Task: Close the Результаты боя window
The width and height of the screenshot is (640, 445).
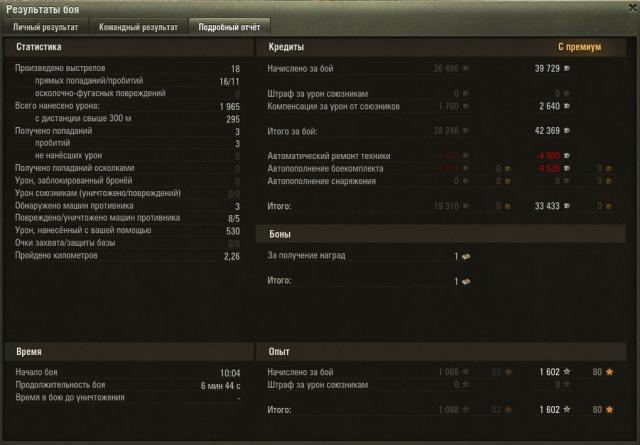Action: click(633, 9)
